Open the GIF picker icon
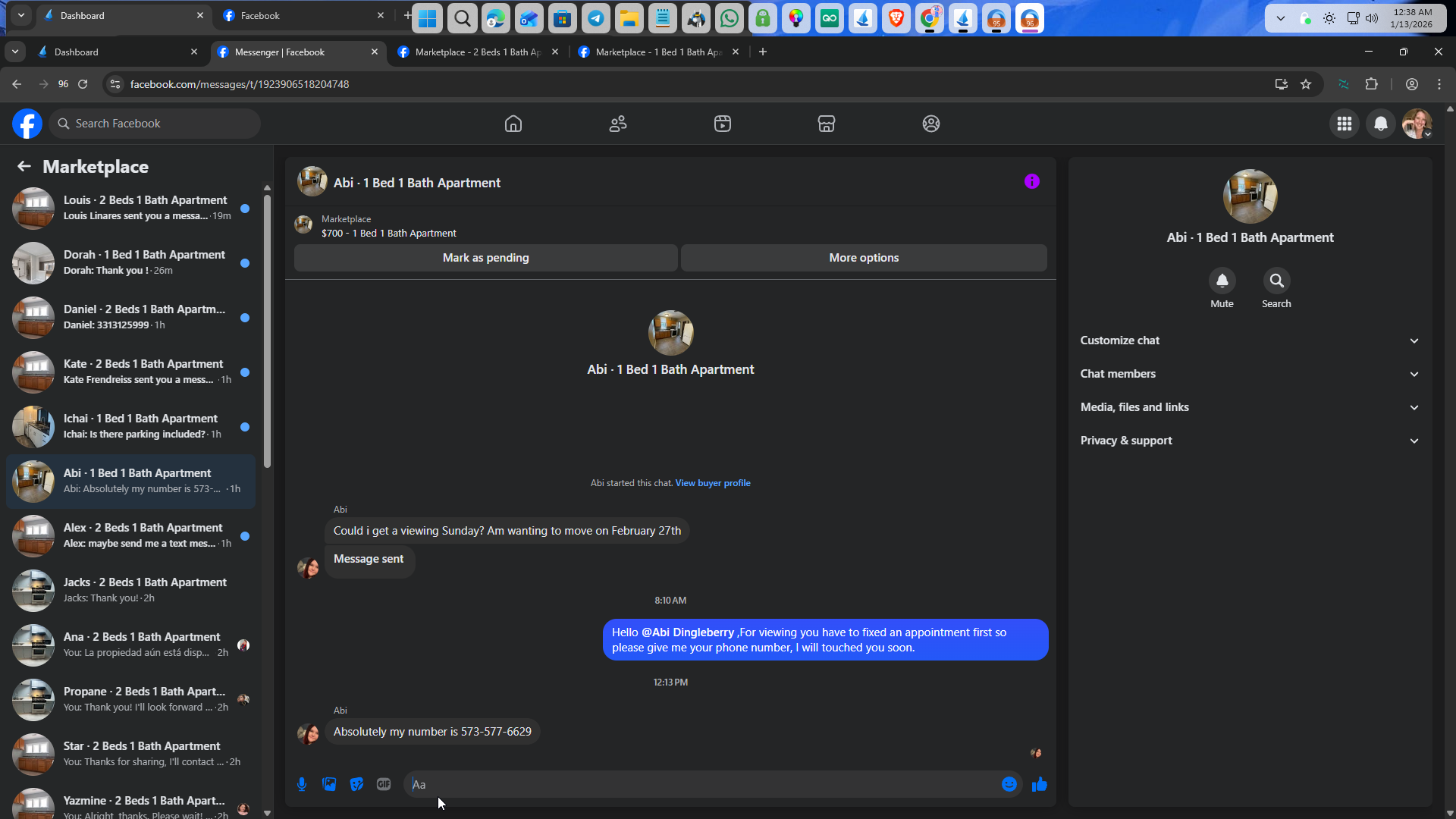 pyautogui.click(x=384, y=784)
